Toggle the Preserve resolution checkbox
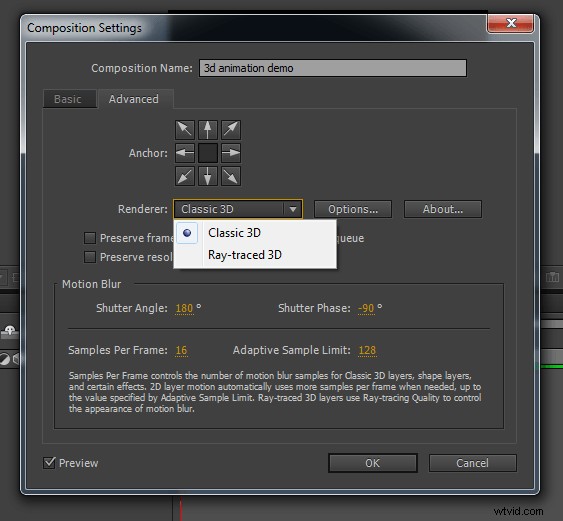The height and width of the screenshot is (521, 563). click(90, 257)
